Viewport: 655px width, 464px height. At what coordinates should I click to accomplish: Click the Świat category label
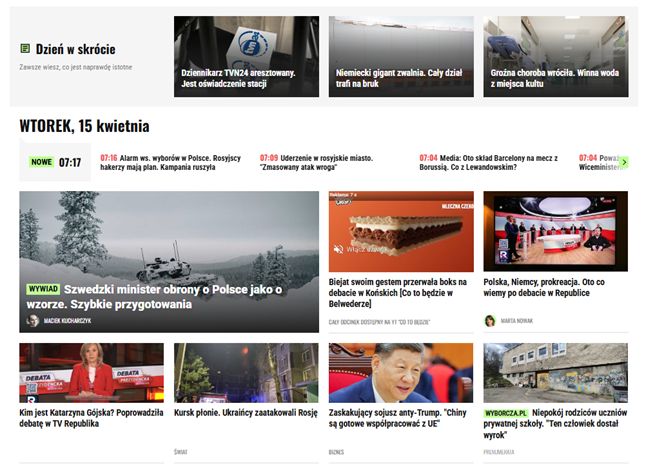(x=180, y=452)
